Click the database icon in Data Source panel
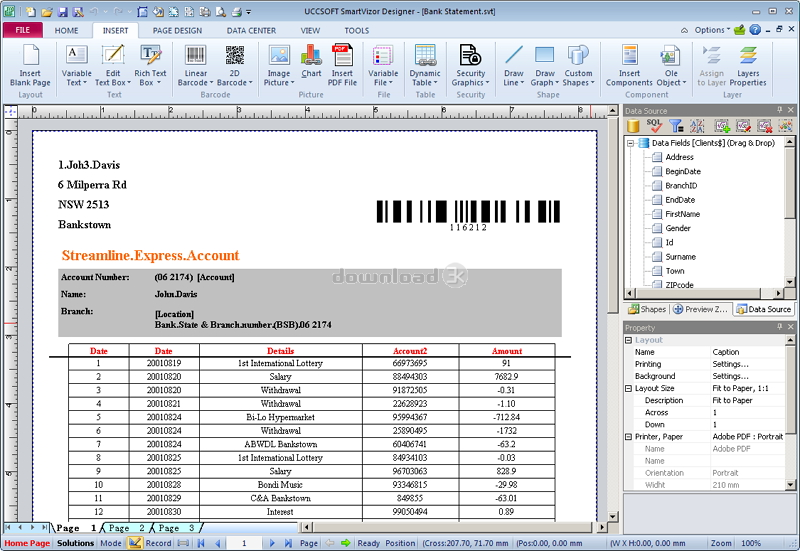 pos(633,126)
